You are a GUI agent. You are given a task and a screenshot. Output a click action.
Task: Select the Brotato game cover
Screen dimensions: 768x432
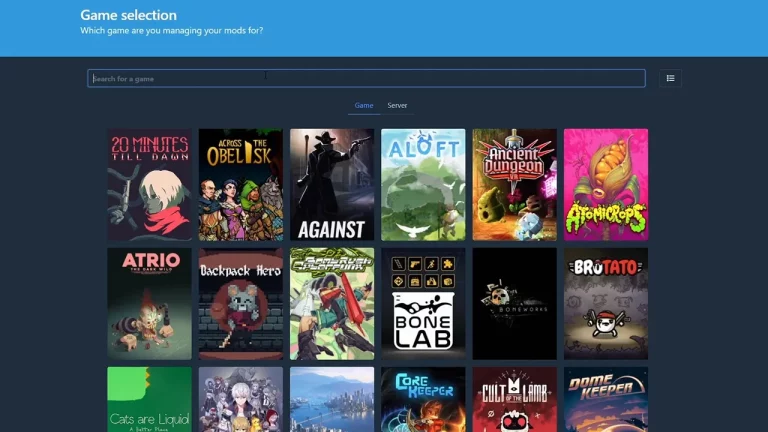click(x=605, y=303)
